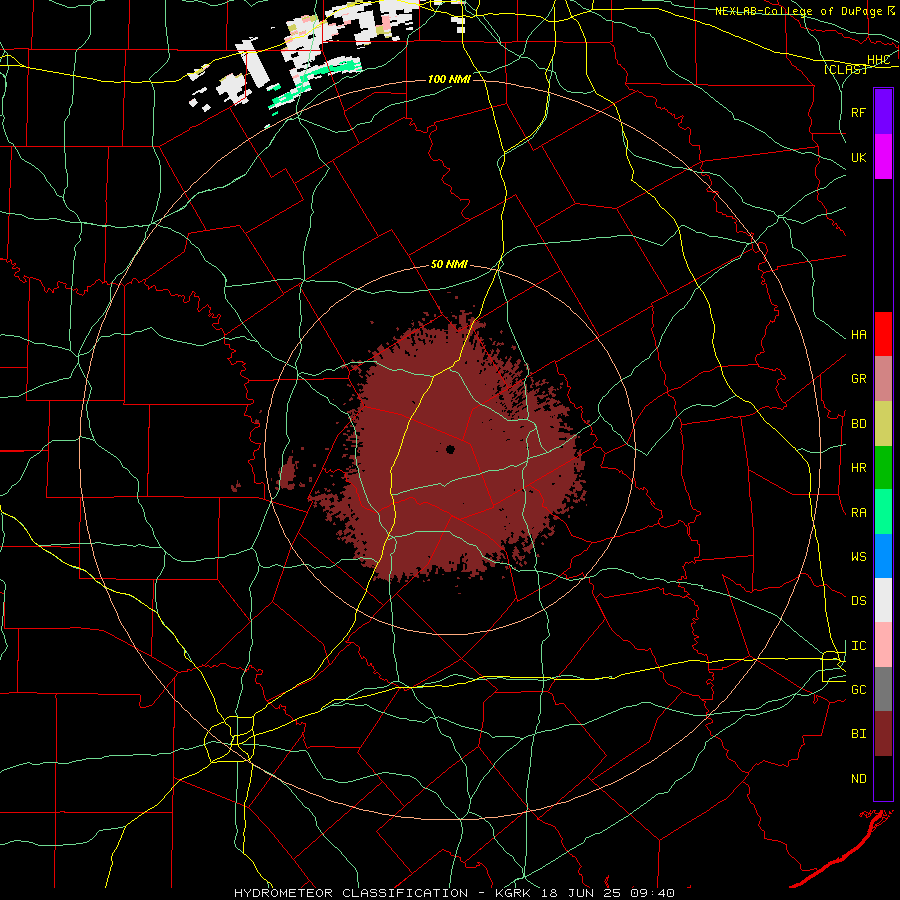900x900 pixels.
Task: Click the DS legend label
Action: [859, 600]
